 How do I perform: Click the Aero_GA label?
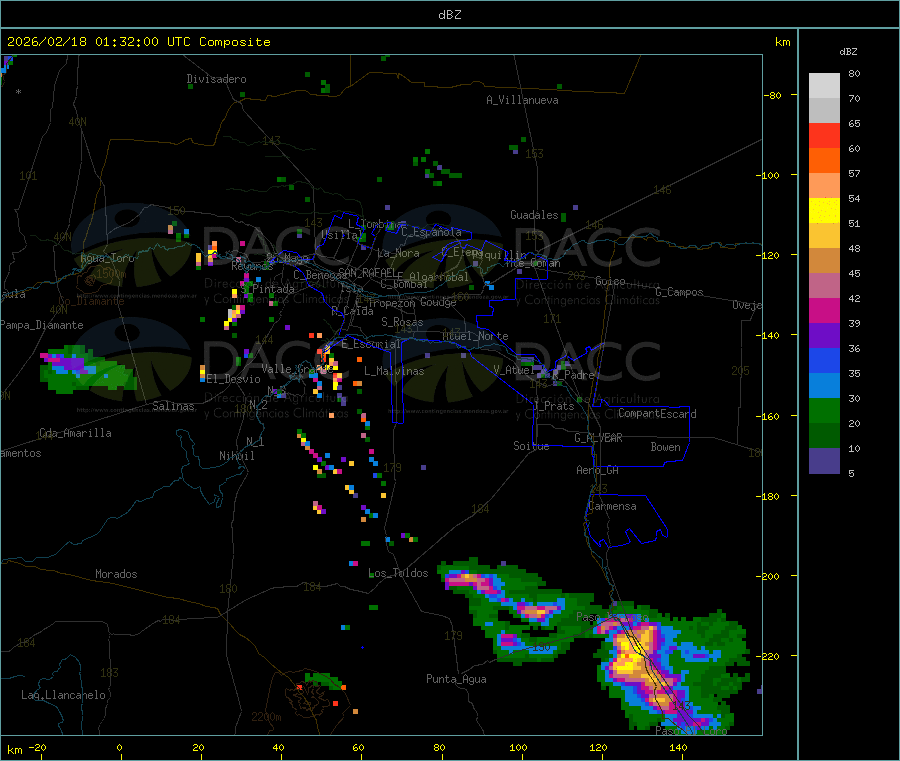point(598,470)
